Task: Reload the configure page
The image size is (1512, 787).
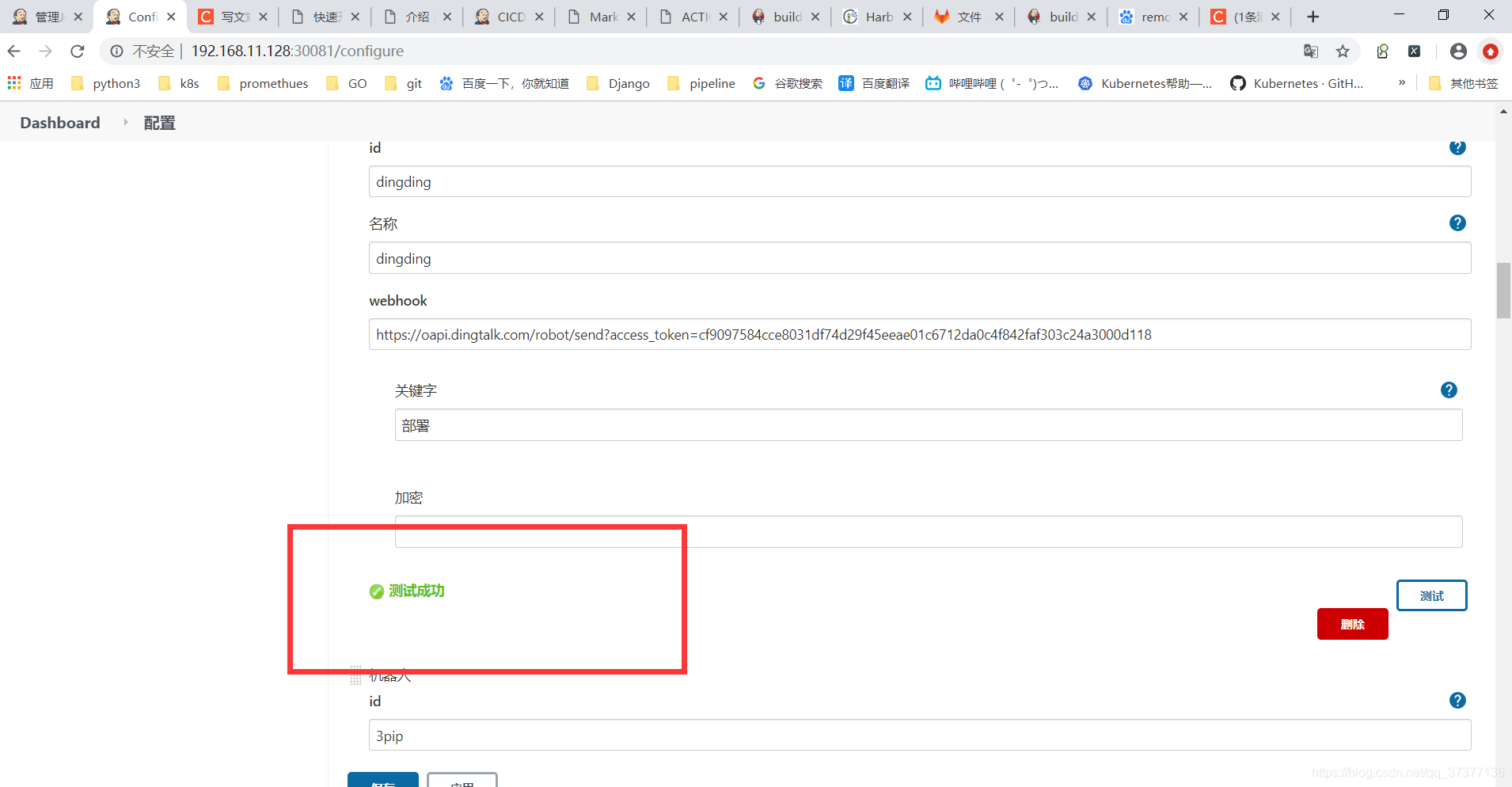Action: point(77,51)
